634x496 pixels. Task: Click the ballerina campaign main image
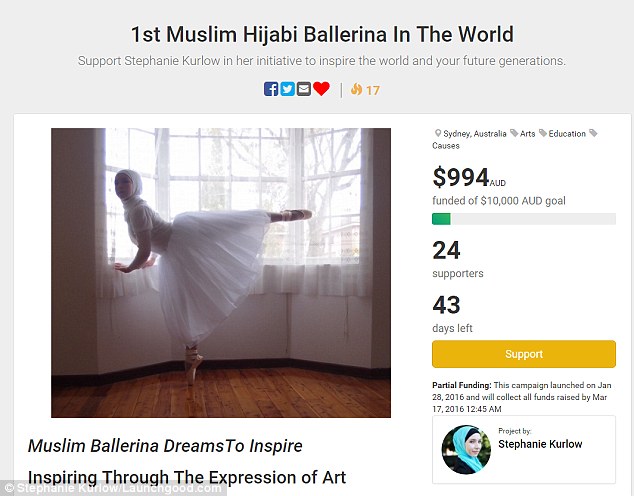pos(221,273)
